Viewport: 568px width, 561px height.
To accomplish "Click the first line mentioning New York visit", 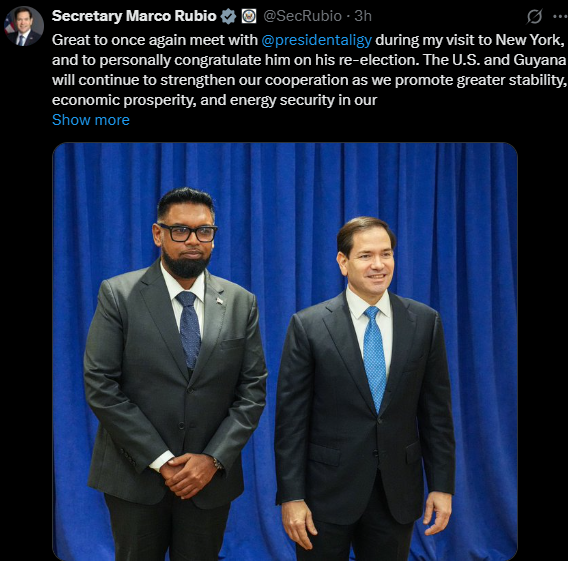I will pyautogui.click(x=309, y=40).
